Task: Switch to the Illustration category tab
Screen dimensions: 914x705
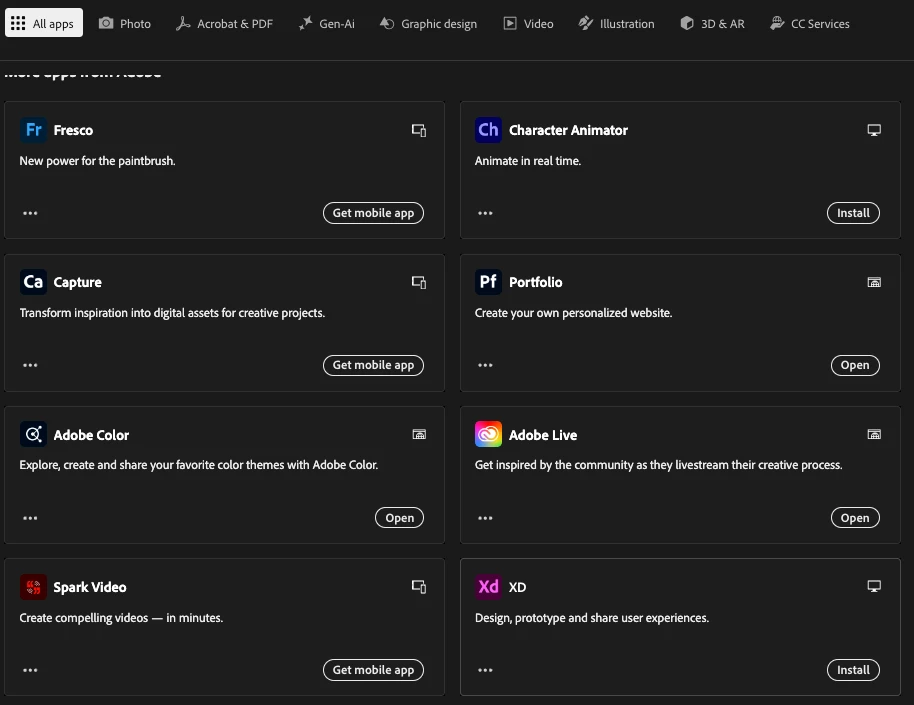Action: click(617, 23)
